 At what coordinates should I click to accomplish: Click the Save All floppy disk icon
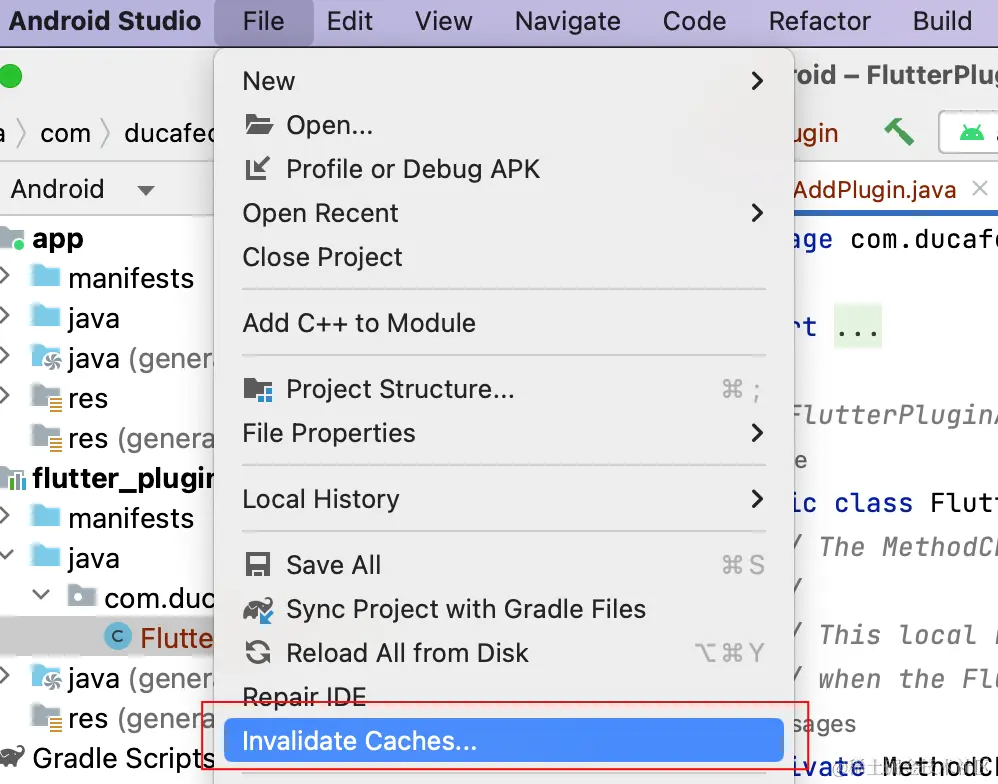click(x=259, y=565)
